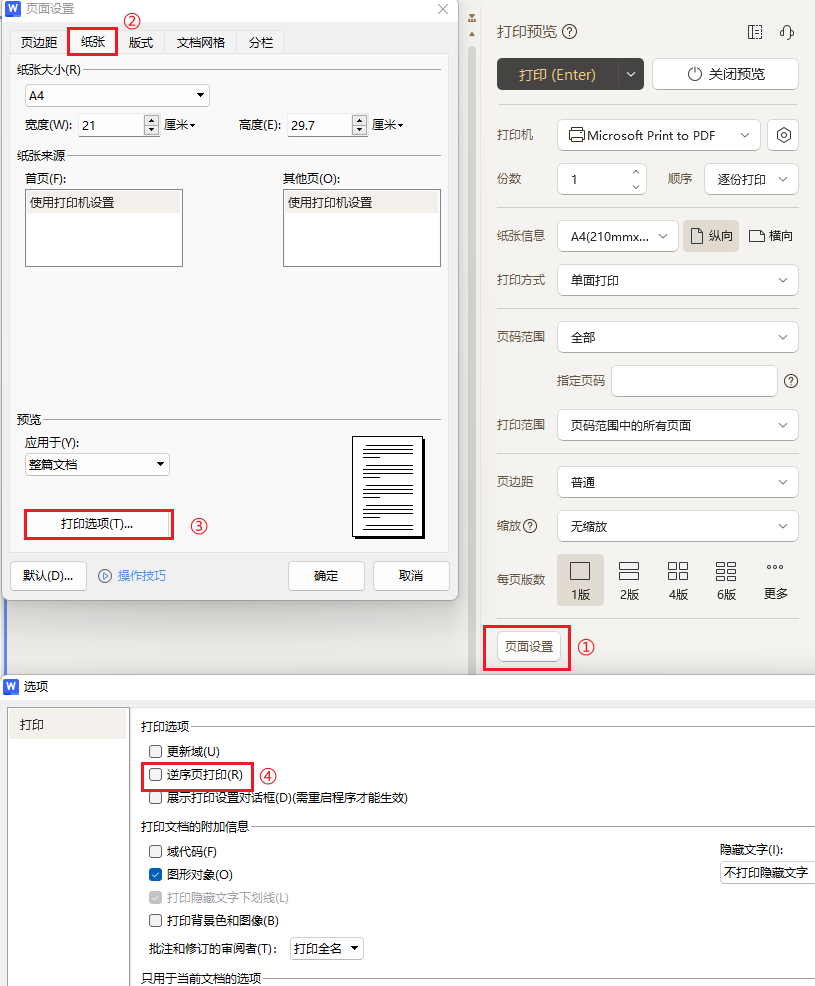Click the power icon on 关闭预览
815x986 pixels.
coord(694,74)
